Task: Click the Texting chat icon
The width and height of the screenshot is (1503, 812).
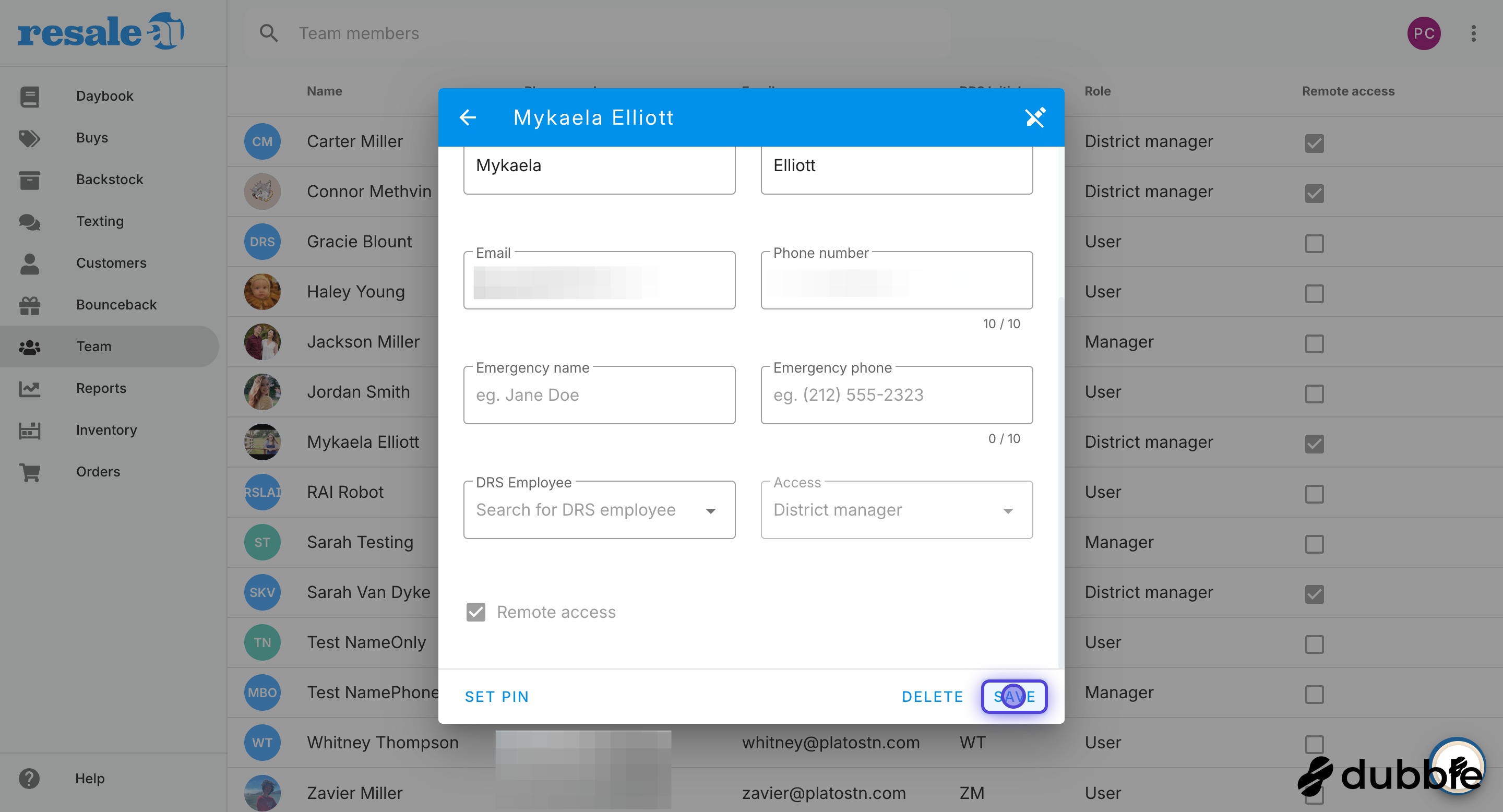Action: click(x=29, y=222)
